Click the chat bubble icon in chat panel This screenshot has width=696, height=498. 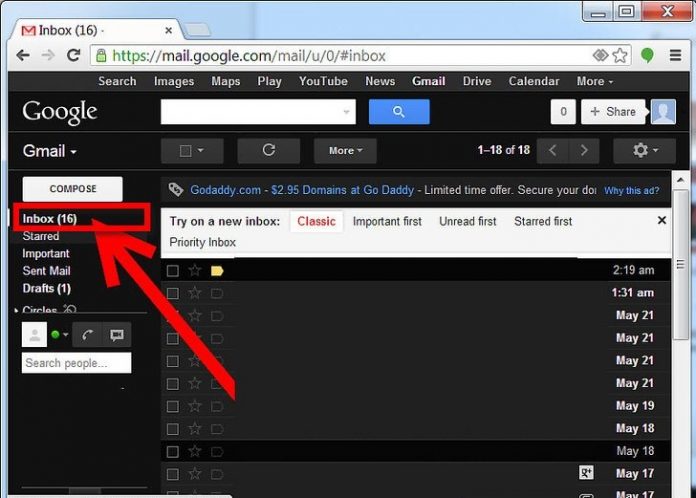(x=116, y=335)
